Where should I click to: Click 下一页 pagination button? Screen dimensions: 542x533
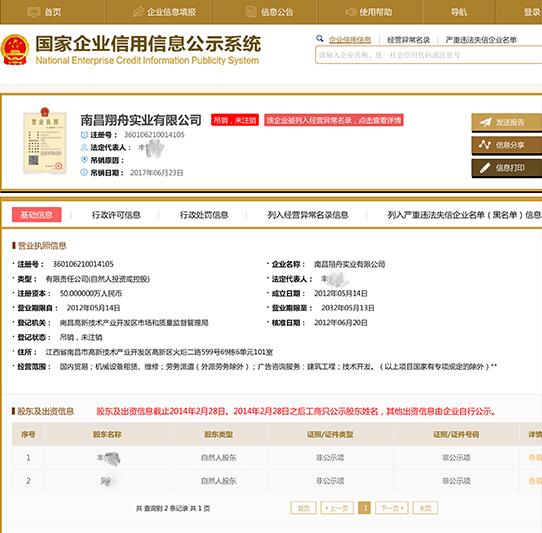click(x=392, y=508)
